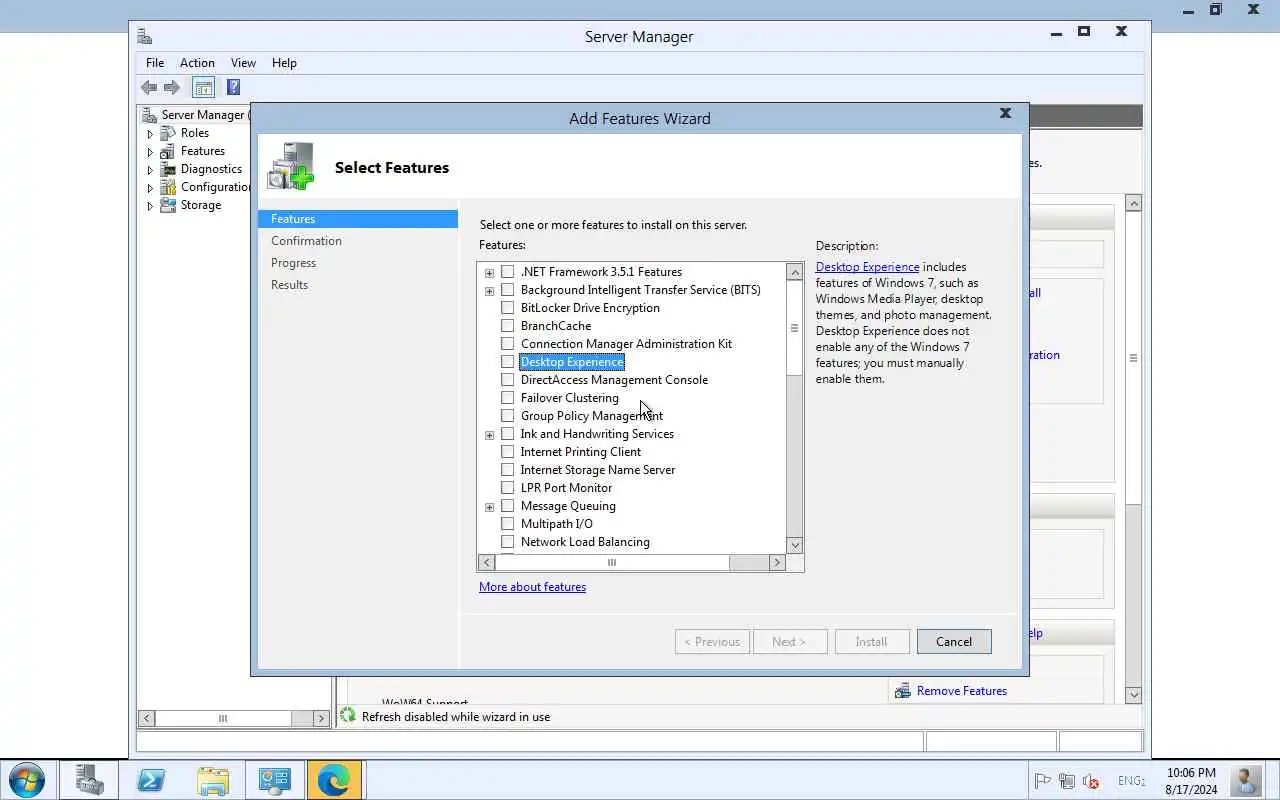The image size is (1280, 800).
Task: Expand Configuration in Server Manager tree
Action: tap(150, 188)
